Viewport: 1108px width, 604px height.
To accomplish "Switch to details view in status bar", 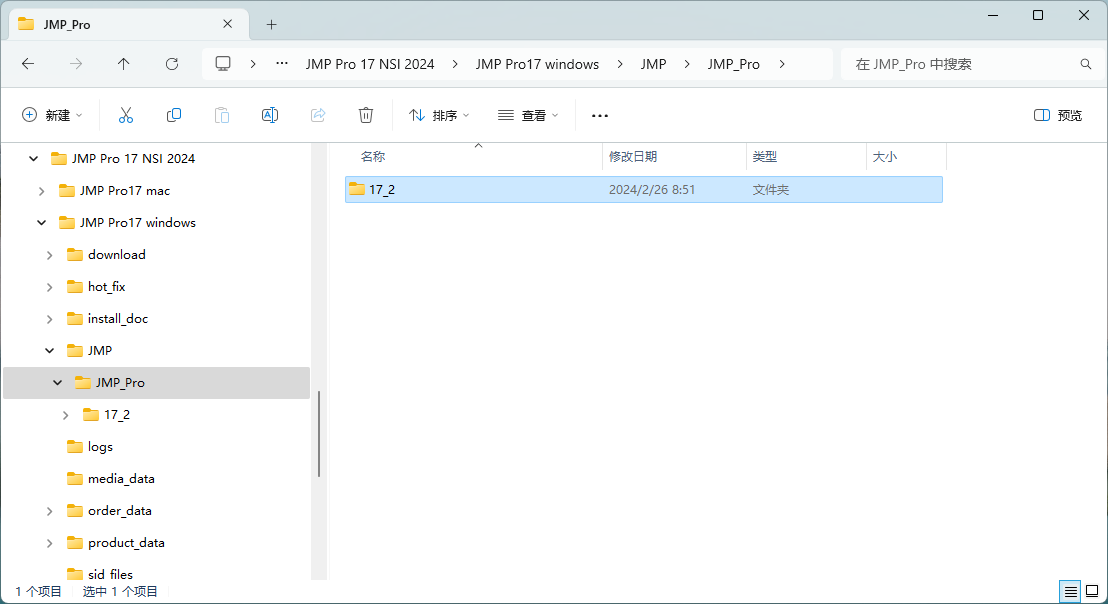I will coord(1071,591).
